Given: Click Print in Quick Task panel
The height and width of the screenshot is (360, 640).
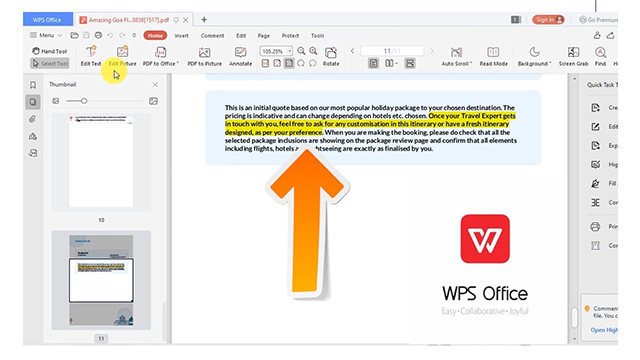Looking at the screenshot, I should (x=604, y=227).
